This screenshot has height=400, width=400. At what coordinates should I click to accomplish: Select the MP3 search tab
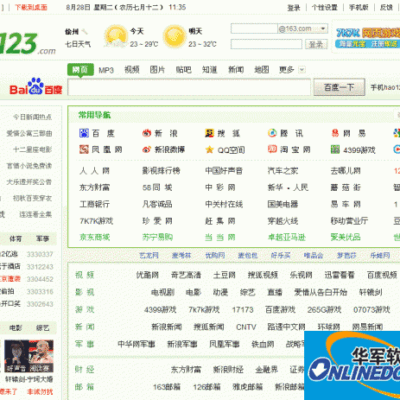[106, 70]
